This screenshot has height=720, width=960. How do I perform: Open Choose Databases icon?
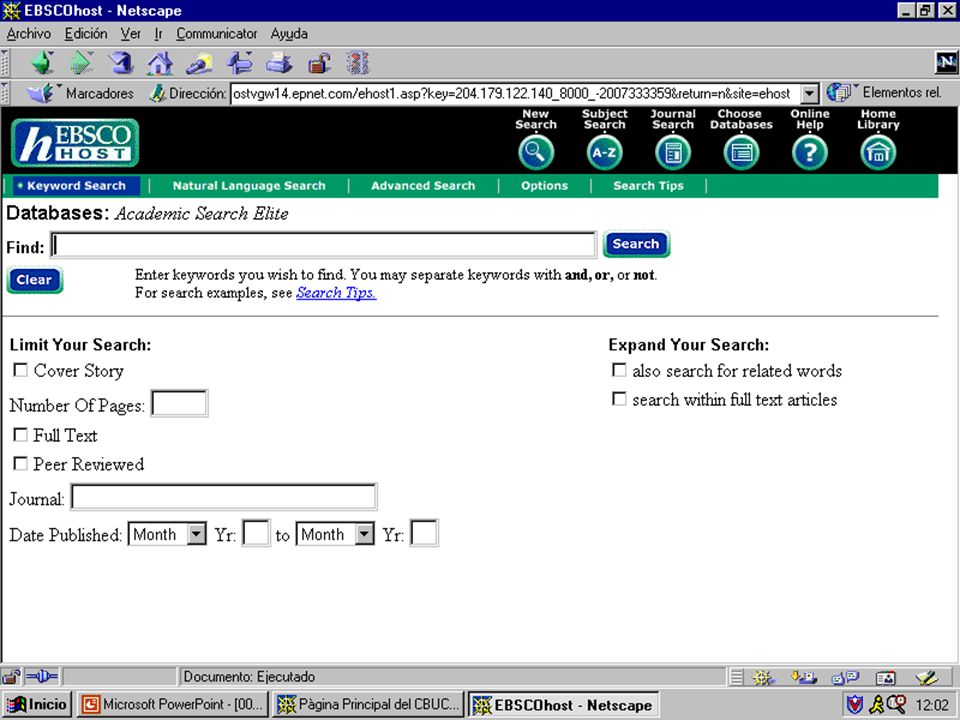tap(741, 152)
